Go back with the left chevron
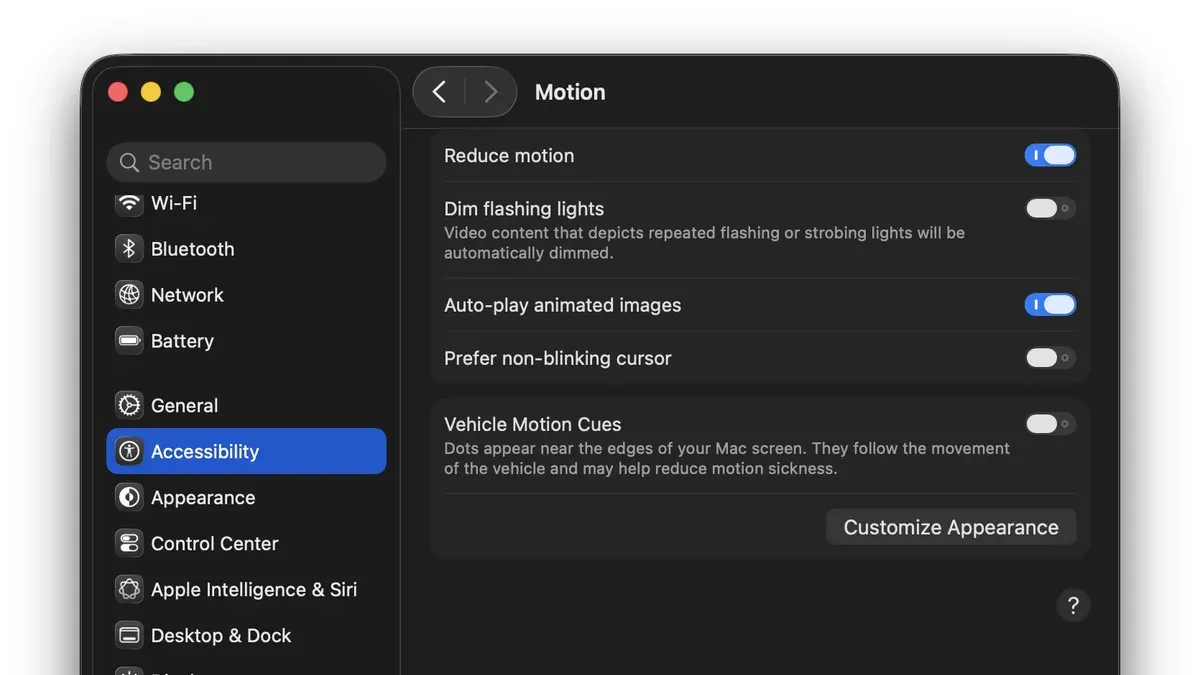The width and height of the screenshot is (1200, 675). point(439,92)
